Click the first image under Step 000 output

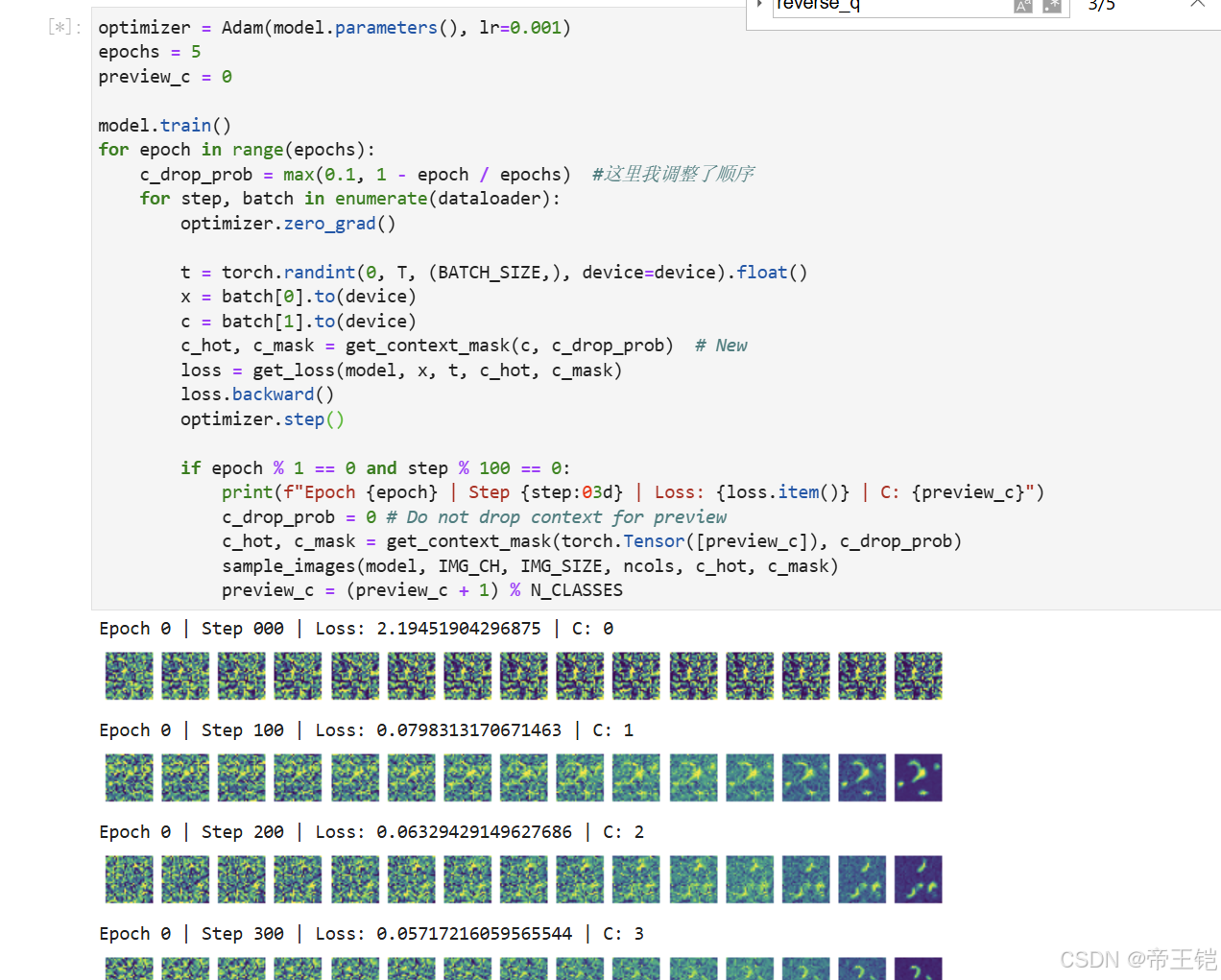tap(129, 676)
